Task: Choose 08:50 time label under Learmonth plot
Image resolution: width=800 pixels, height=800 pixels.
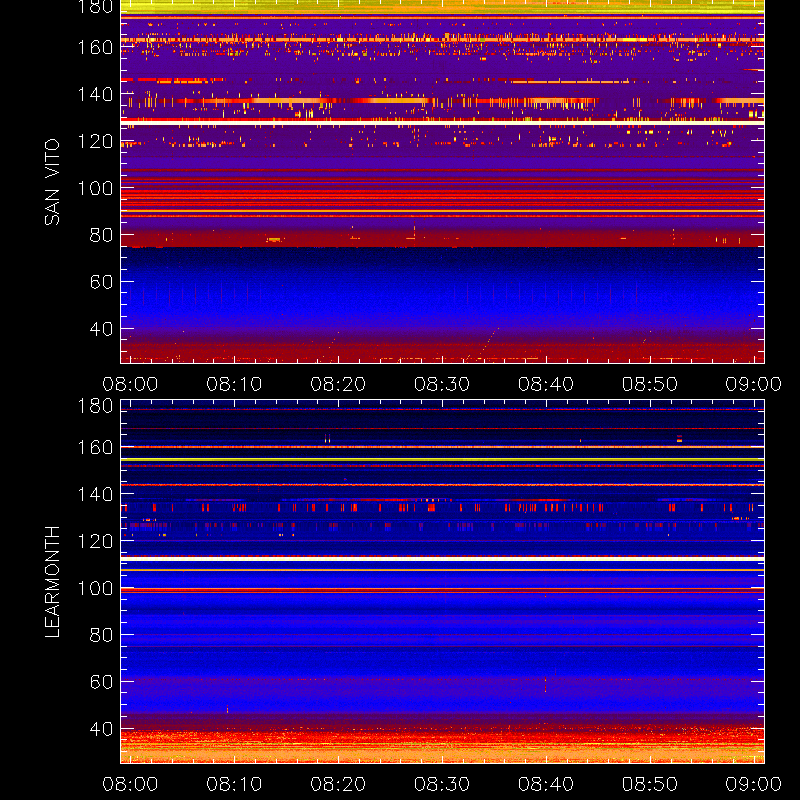Action: [x=649, y=784]
